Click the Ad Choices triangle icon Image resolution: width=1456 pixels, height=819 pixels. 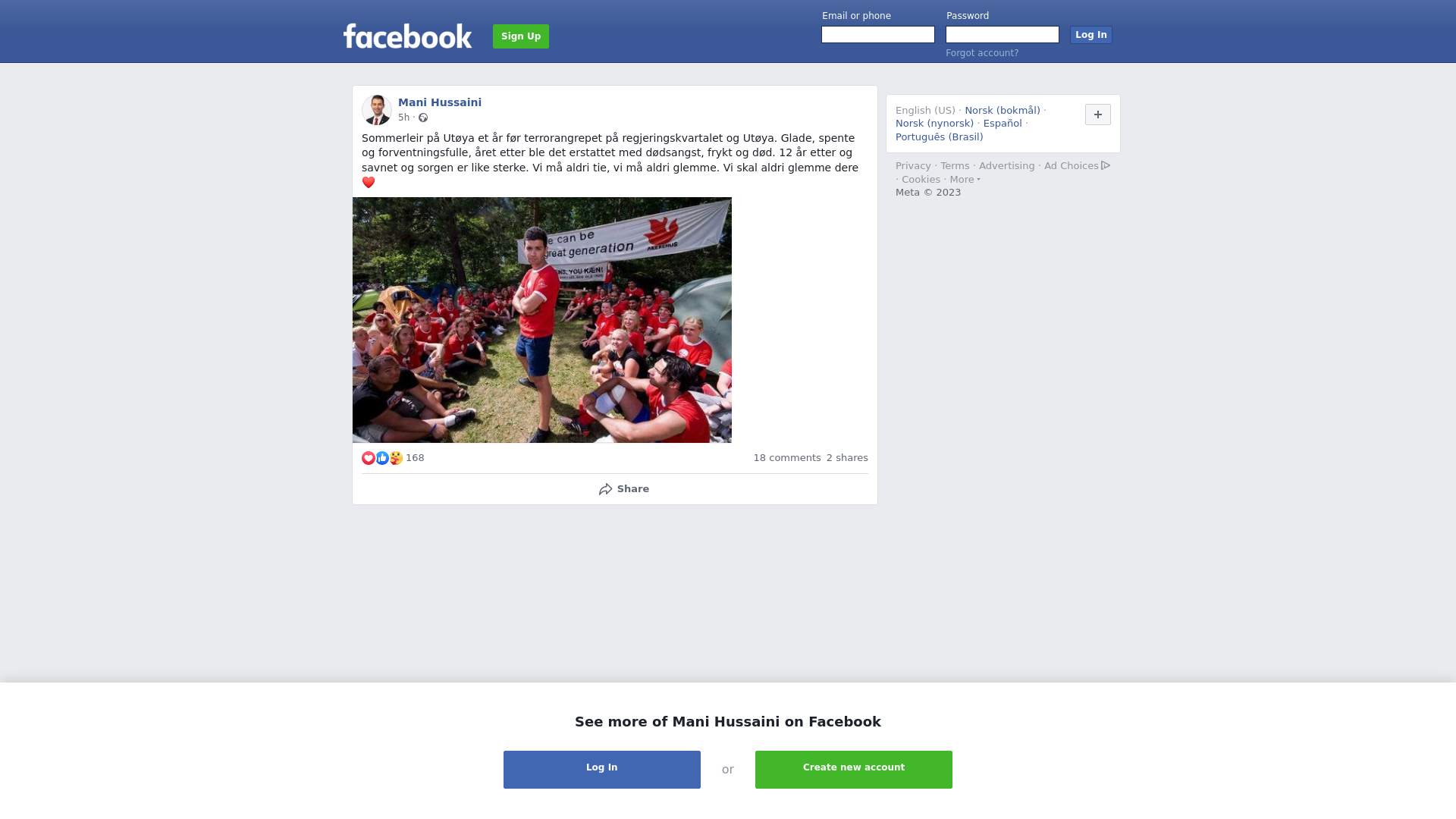(1106, 165)
